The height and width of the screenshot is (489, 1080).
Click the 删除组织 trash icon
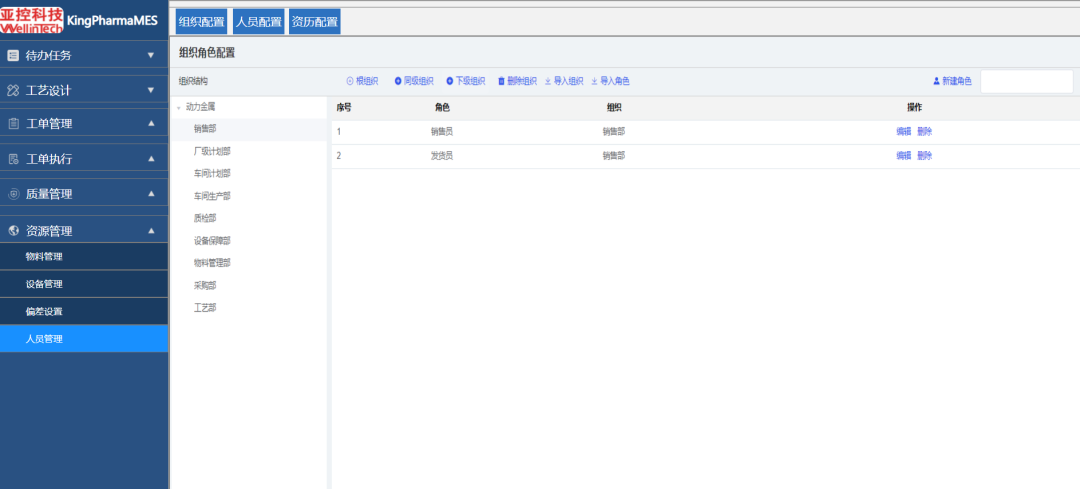501,81
